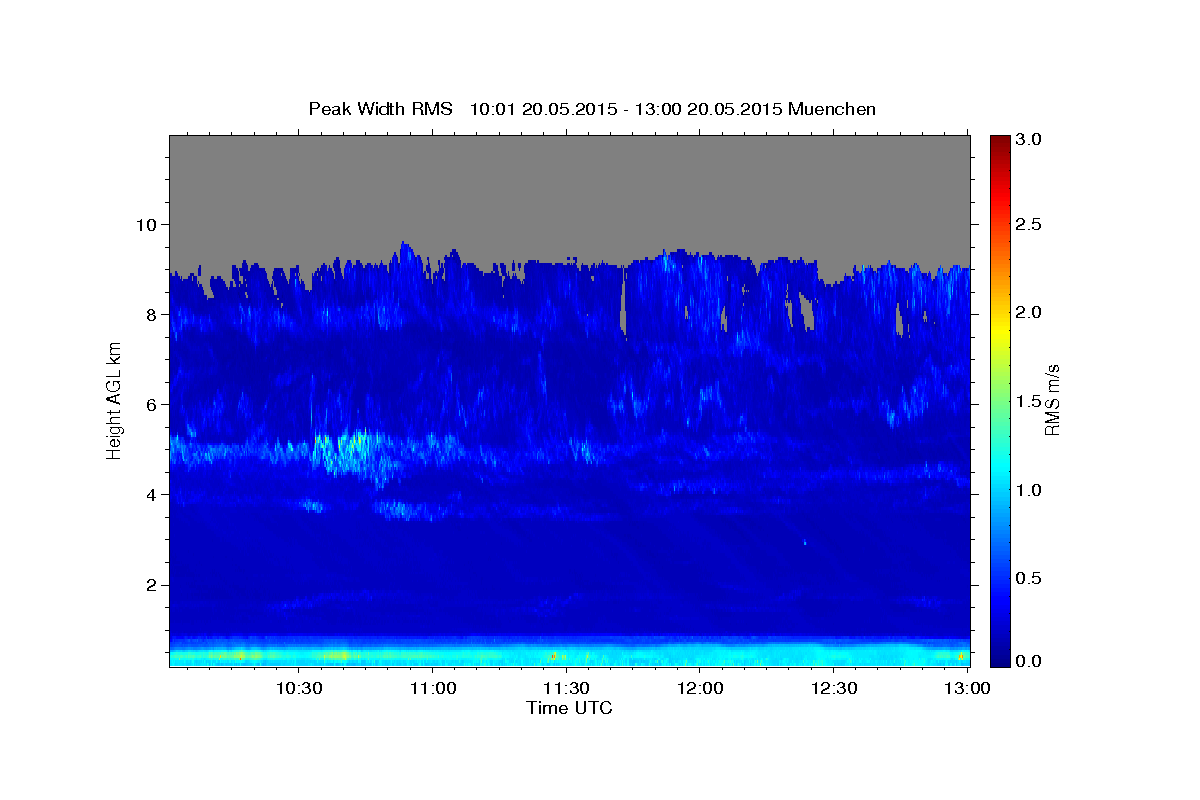Click the height tick label 2
The image size is (1200, 800).
[154, 585]
